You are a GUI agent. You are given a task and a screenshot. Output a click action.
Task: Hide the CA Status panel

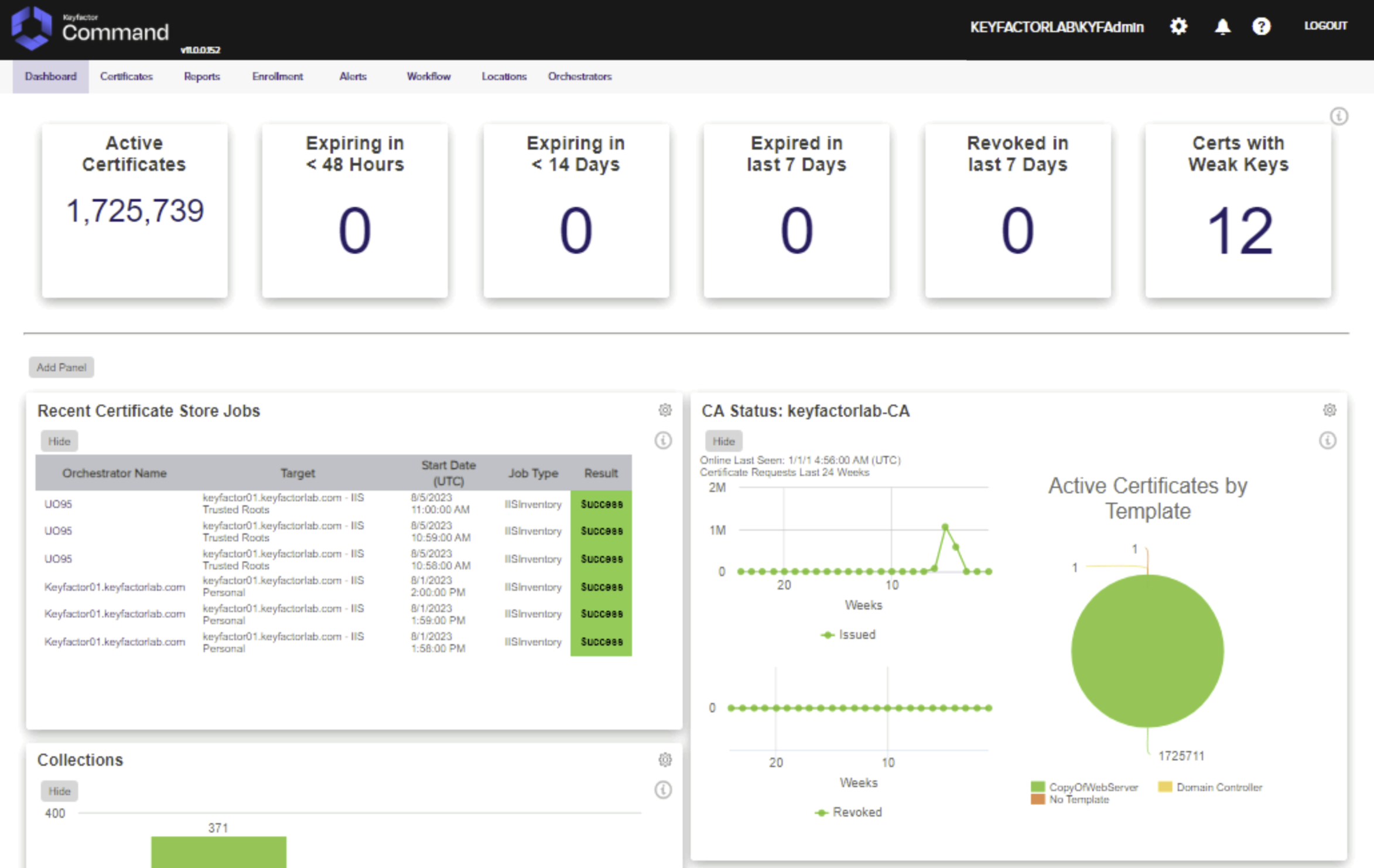tap(724, 441)
